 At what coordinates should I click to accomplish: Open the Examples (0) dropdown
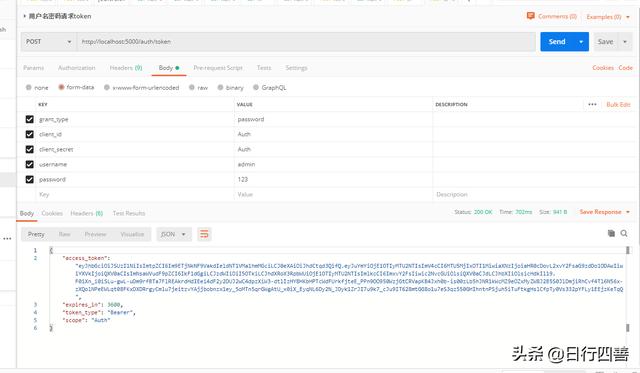point(608,17)
